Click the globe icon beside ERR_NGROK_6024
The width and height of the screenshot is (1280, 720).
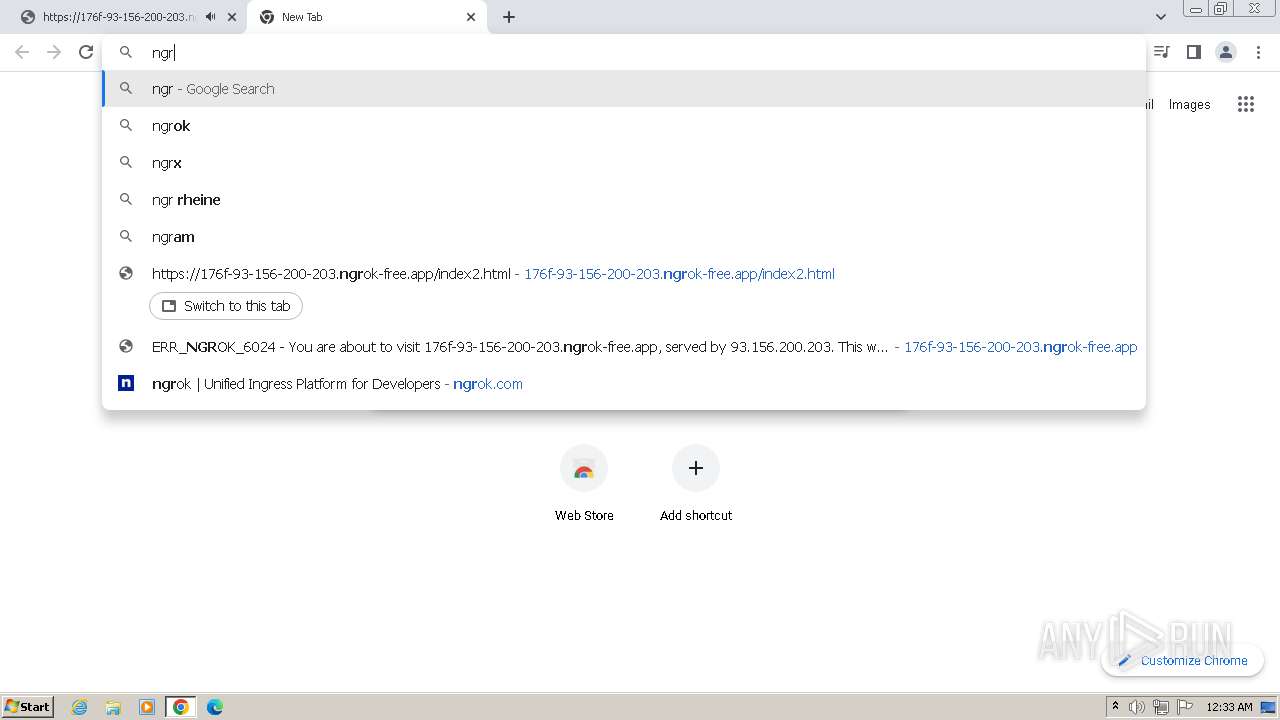pyautogui.click(x=126, y=346)
